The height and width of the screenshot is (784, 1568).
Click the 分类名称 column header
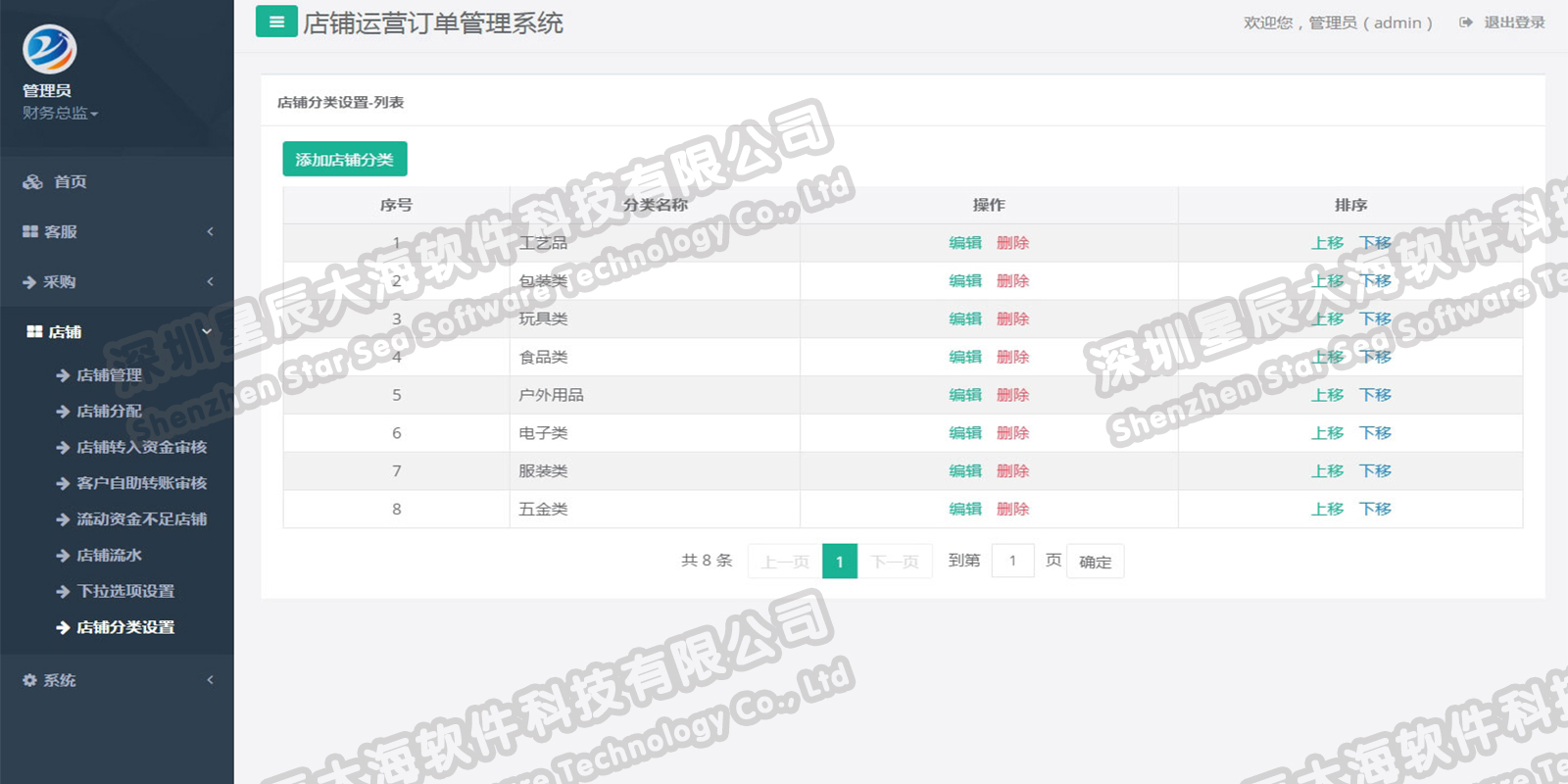(656, 205)
